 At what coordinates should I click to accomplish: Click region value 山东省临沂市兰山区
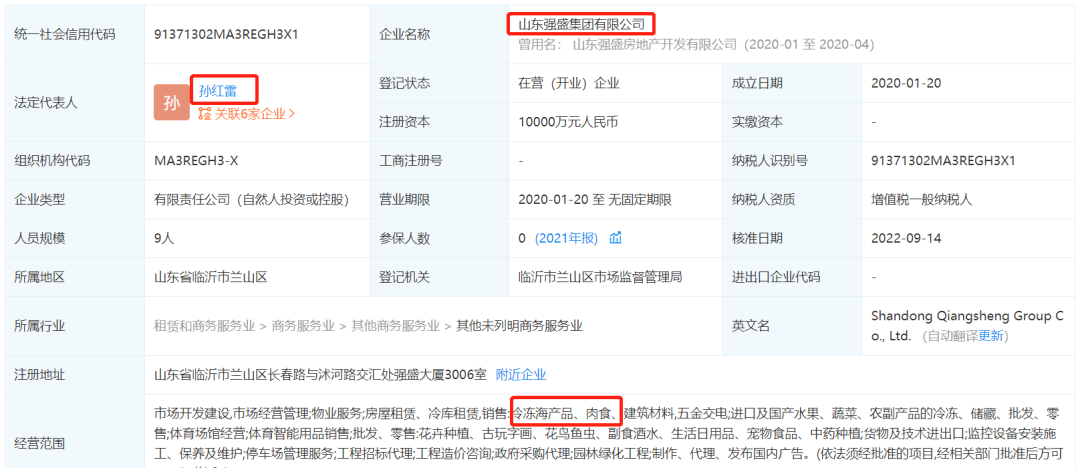tap(210, 278)
